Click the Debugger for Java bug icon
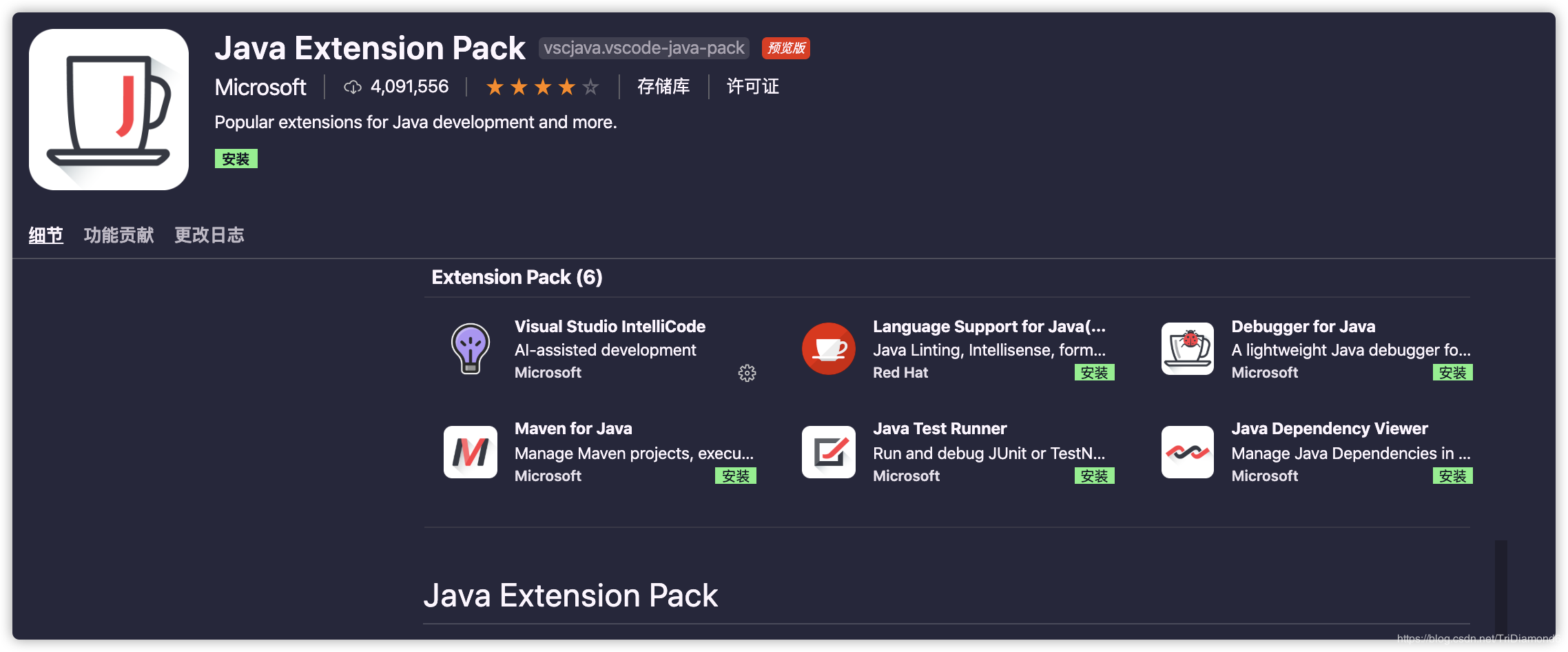The height and width of the screenshot is (652, 1568). tap(1188, 349)
